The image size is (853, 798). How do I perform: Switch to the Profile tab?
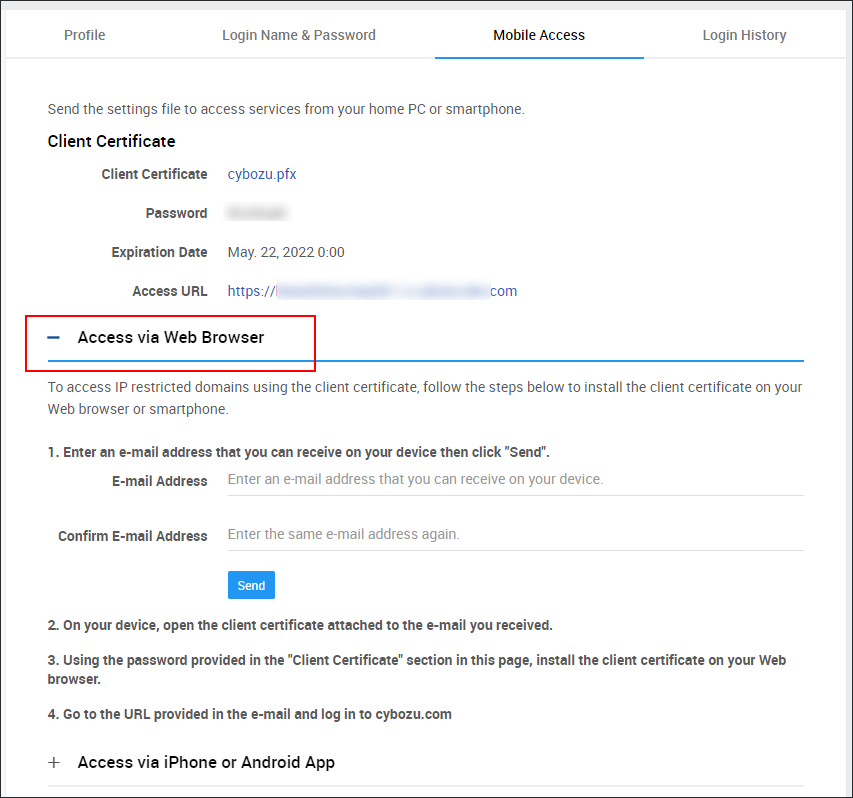click(84, 35)
